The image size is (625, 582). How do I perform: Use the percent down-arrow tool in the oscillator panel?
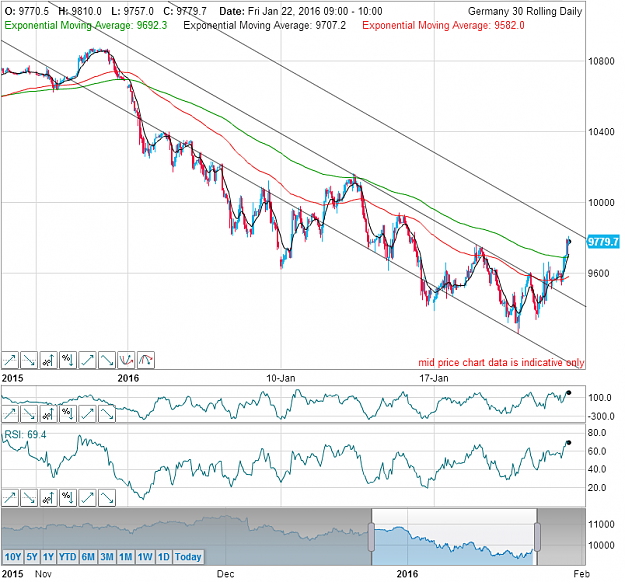(67, 414)
